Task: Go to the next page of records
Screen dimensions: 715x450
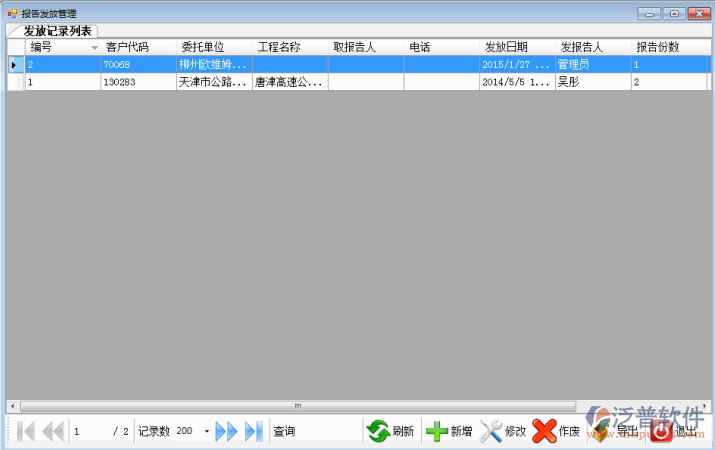Action: point(226,431)
